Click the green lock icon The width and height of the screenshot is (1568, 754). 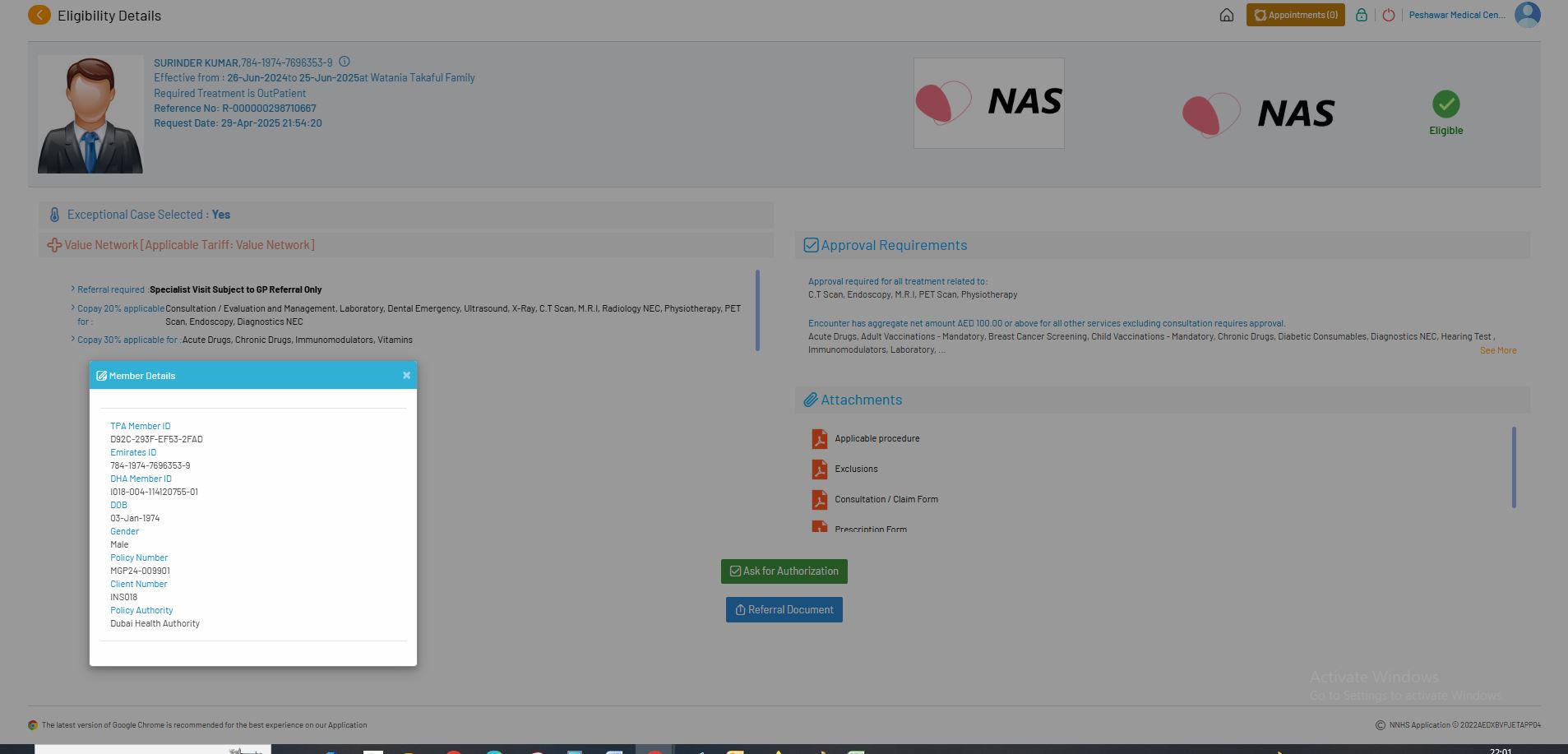pyautogui.click(x=1362, y=16)
